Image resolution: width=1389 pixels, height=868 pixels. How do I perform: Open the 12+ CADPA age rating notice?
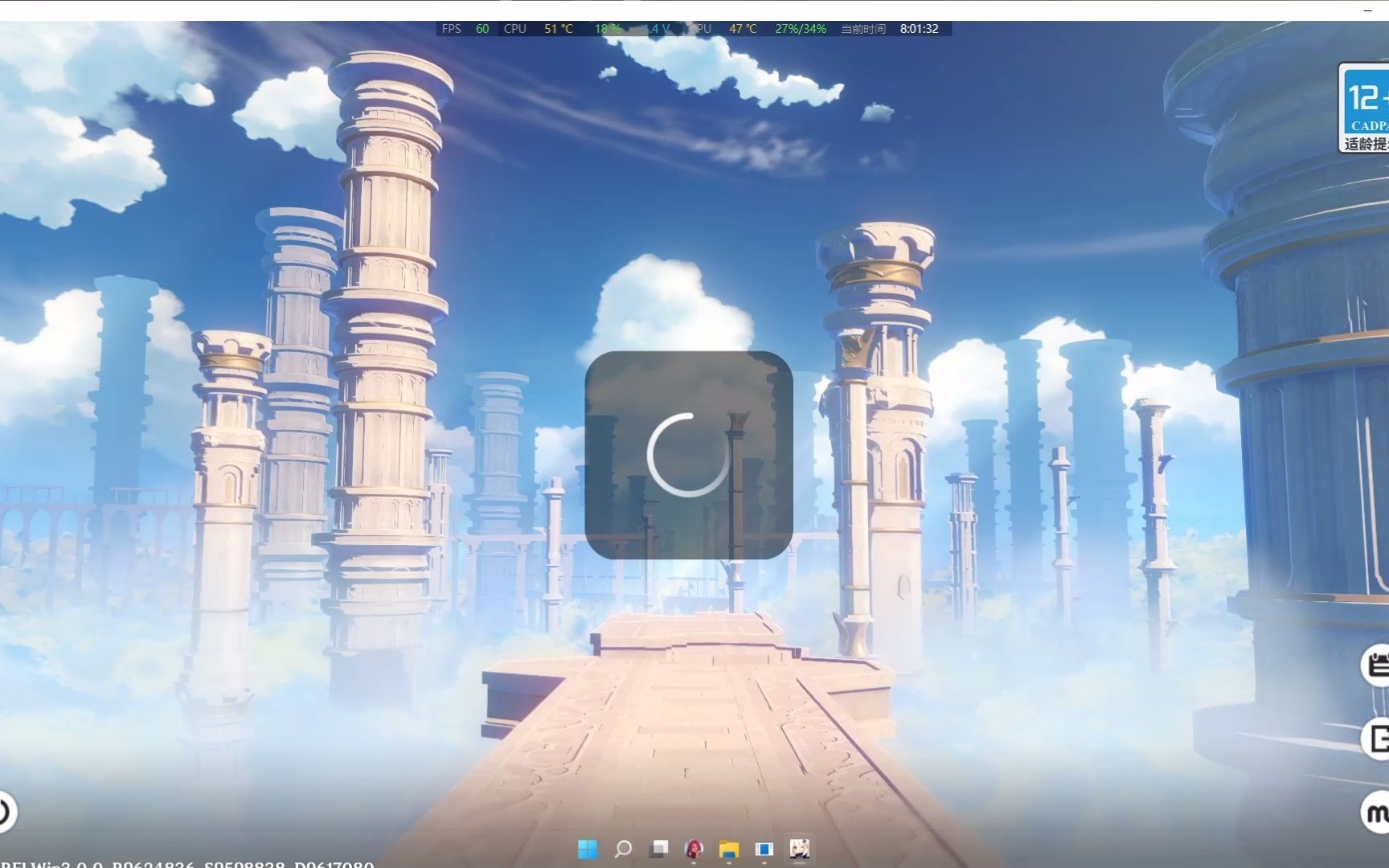(1365, 108)
